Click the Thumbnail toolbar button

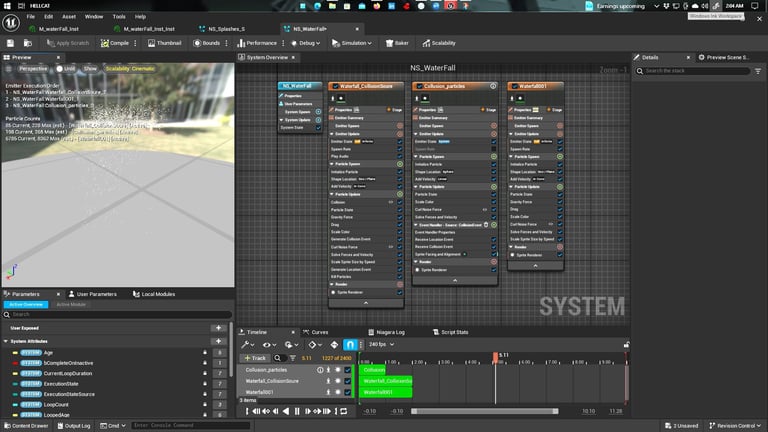coord(165,43)
